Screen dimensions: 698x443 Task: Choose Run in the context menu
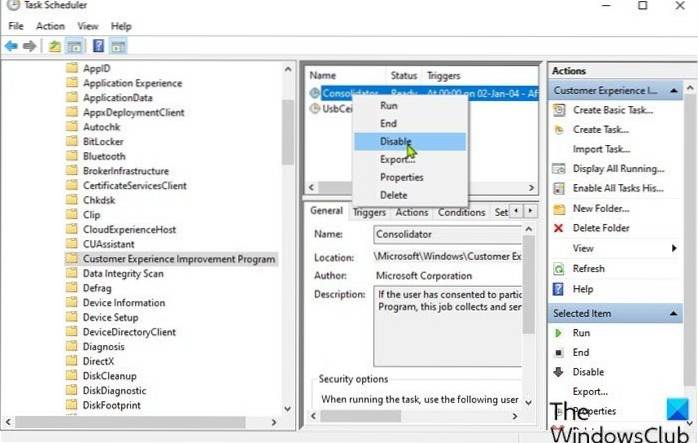coord(410,106)
